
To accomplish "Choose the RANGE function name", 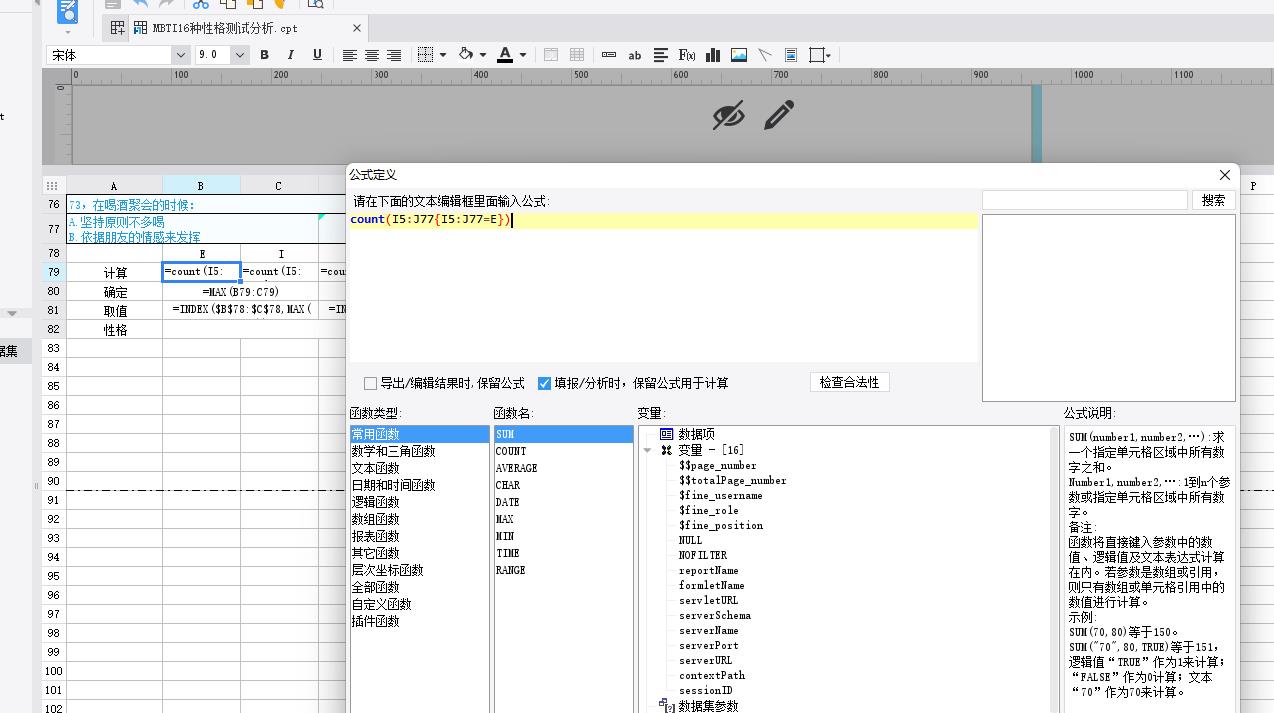I will (x=510, y=570).
